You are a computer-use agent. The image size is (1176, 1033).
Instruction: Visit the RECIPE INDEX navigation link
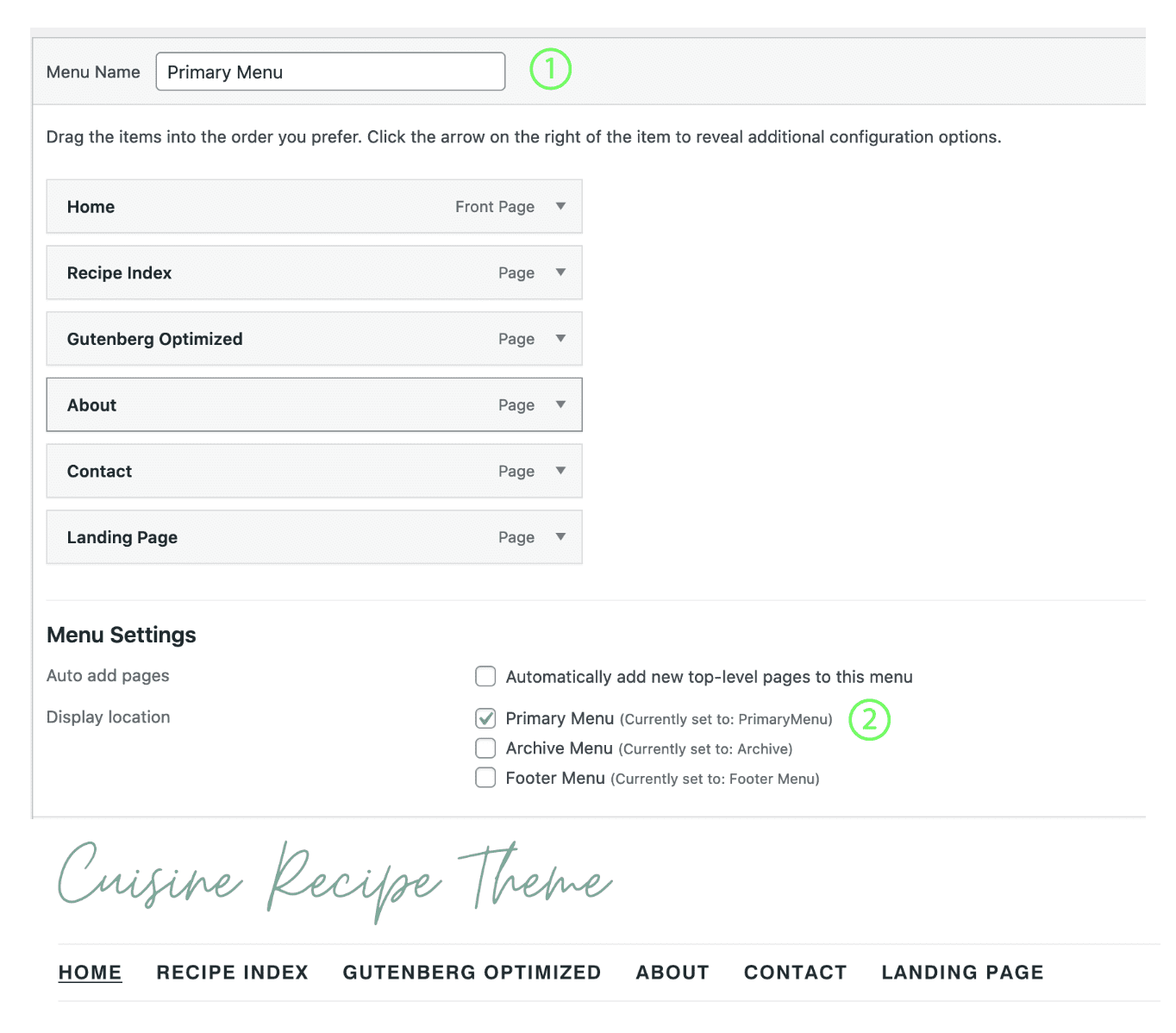[232, 972]
